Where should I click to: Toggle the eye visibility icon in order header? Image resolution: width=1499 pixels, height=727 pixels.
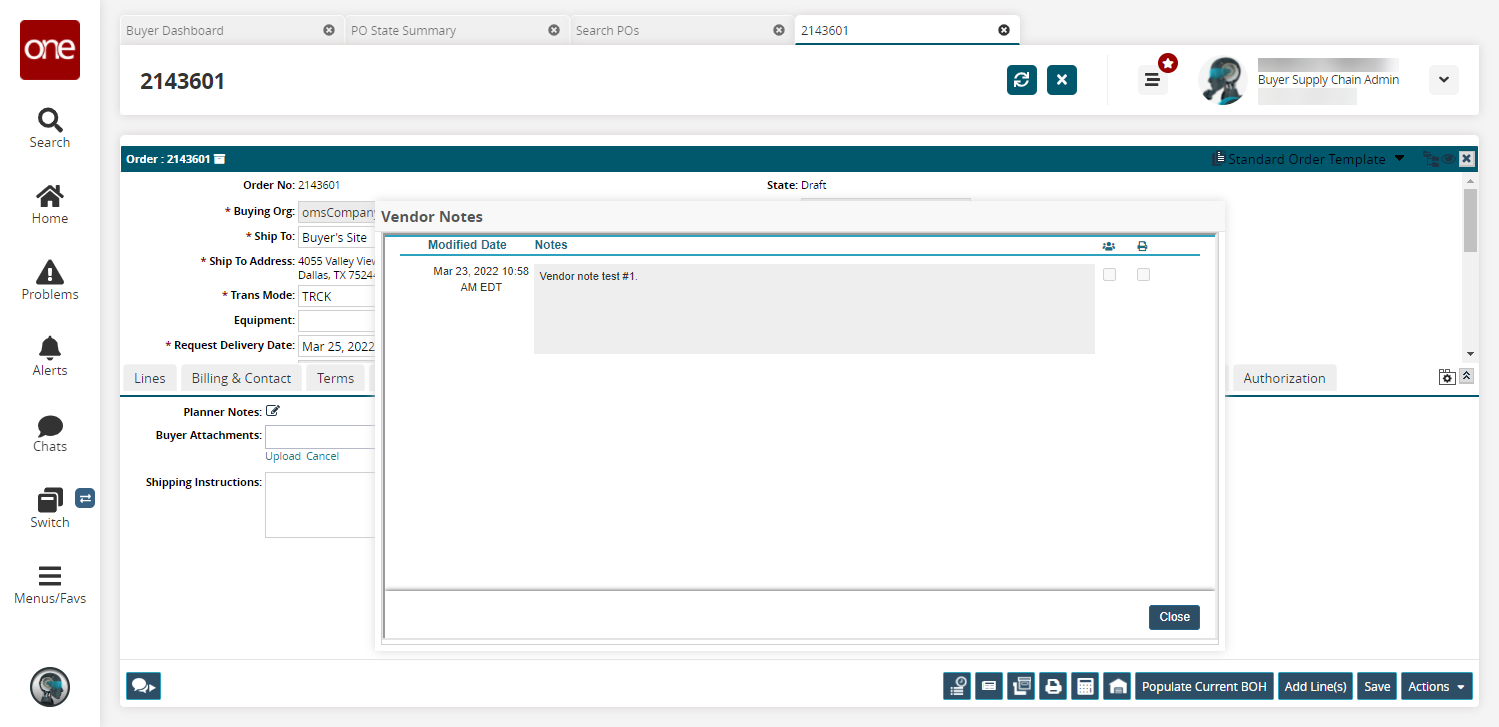[1448, 159]
